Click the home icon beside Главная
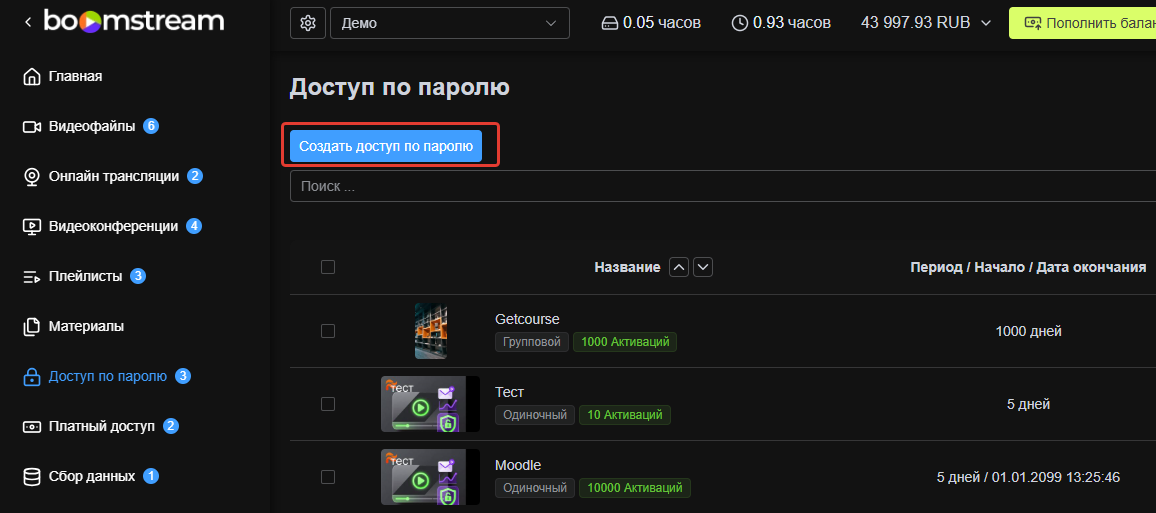Viewport: 1156px width, 513px height. (x=32, y=77)
